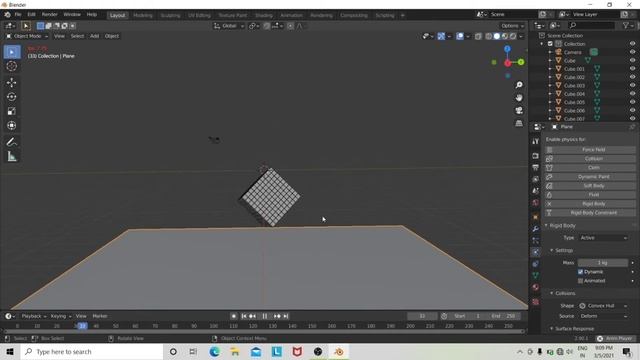This screenshot has width=640, height=360.
Task: Open Object Mode dropdown
Action: point(27,36)
